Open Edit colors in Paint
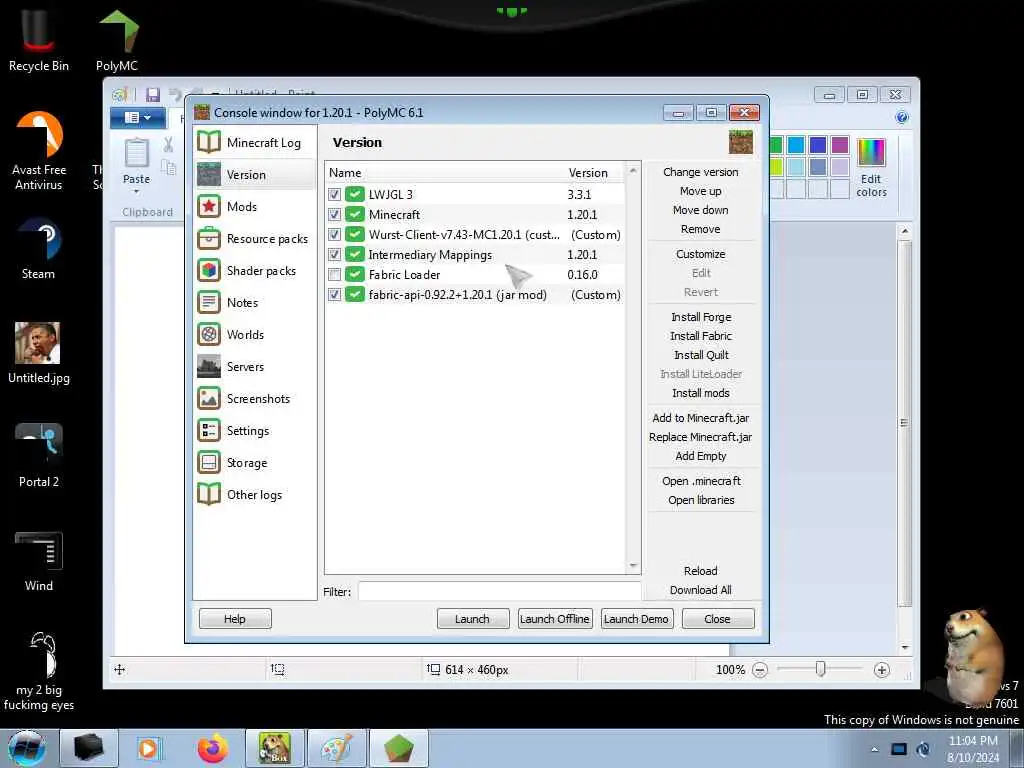Screen dimensions: 1024x768 [x=872, y=167]
